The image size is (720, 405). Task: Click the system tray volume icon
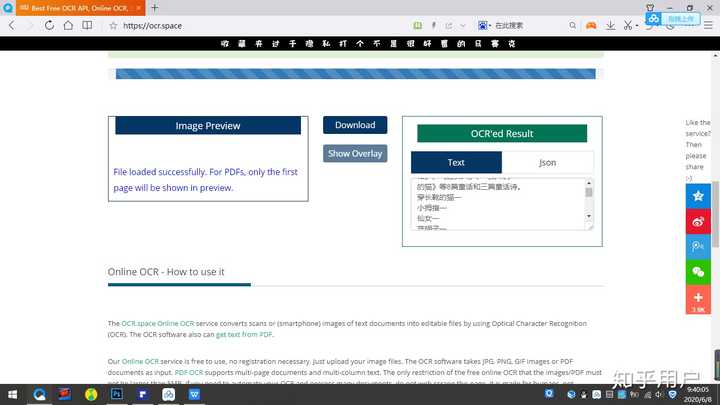point(659,394)
